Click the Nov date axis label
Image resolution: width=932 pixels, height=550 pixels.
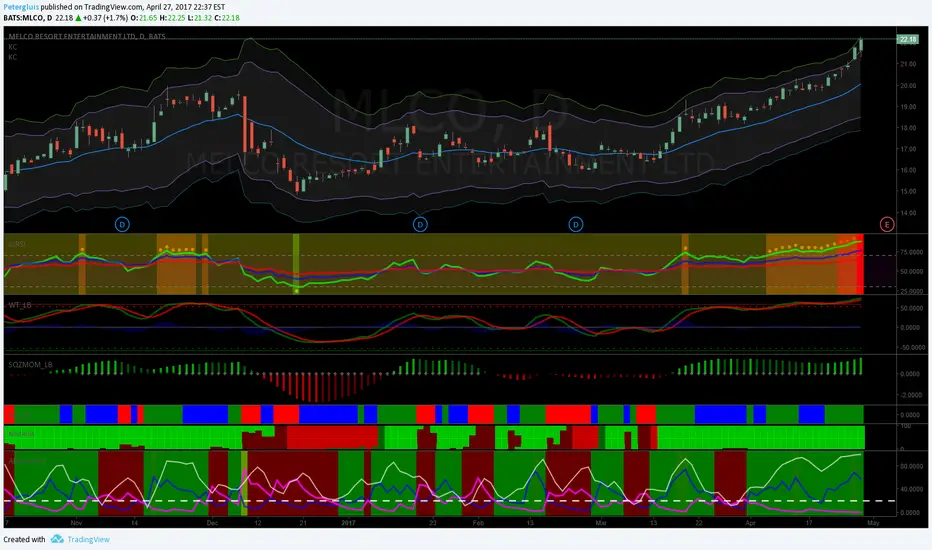76,523
